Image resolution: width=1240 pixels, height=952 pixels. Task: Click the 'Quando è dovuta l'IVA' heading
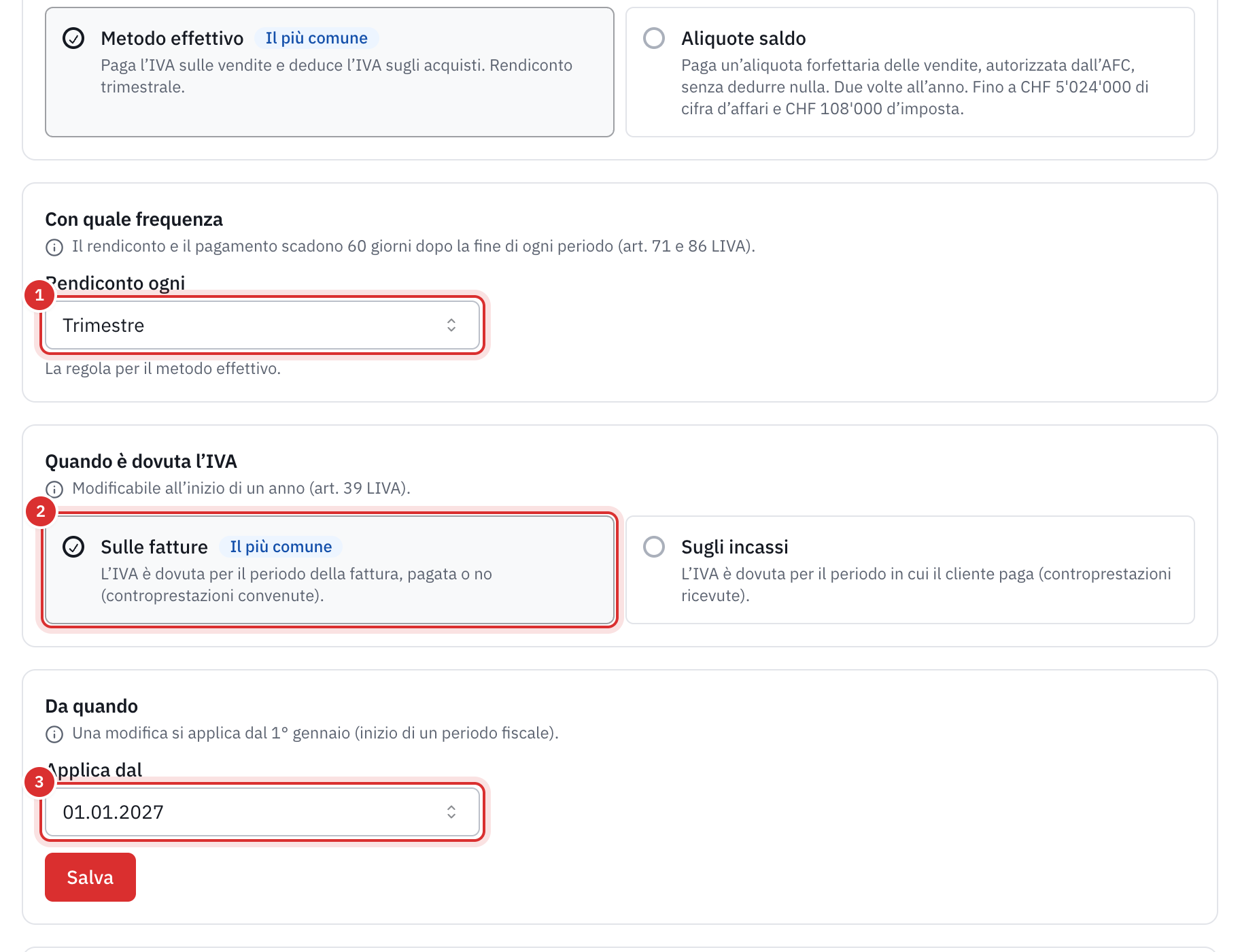coord(141,461)
